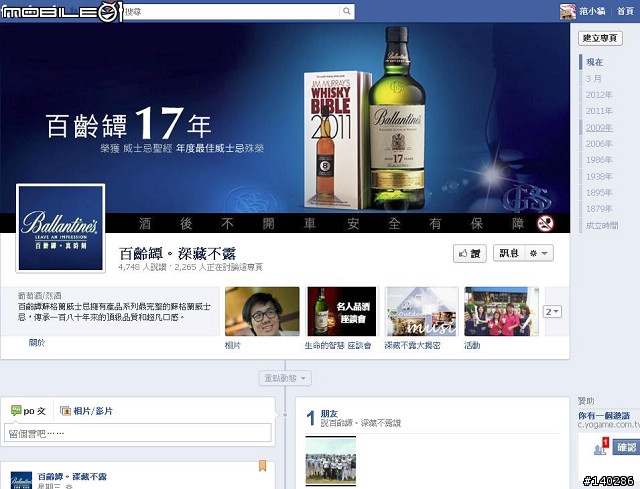Open 范小編 profile avatar in top bar

pos(568,11)
